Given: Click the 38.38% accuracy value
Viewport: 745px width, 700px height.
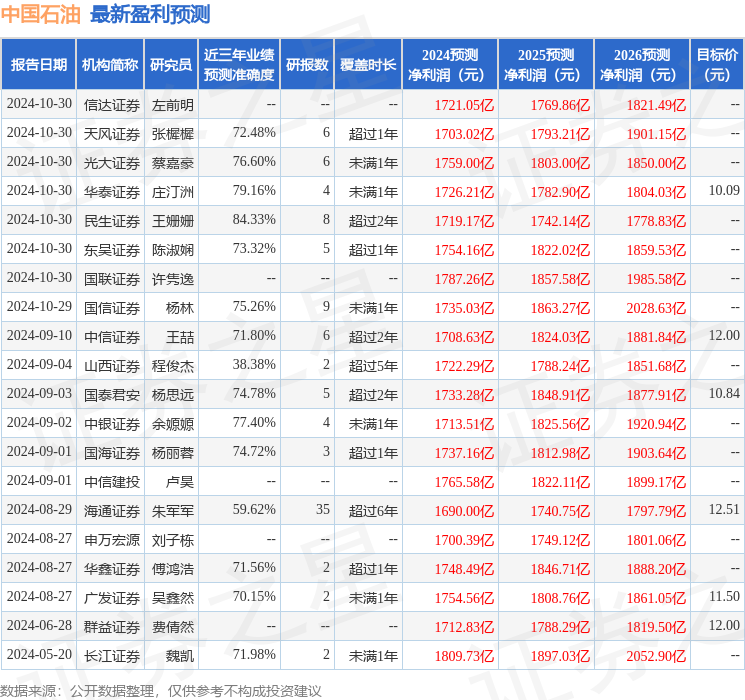Looking at the screenshot, I should [254, 364].
